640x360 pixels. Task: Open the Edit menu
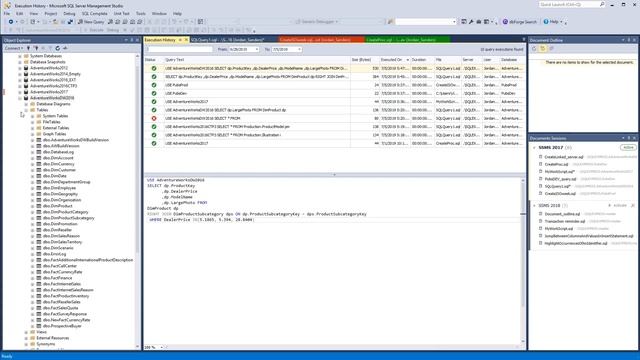click(19, 13)
